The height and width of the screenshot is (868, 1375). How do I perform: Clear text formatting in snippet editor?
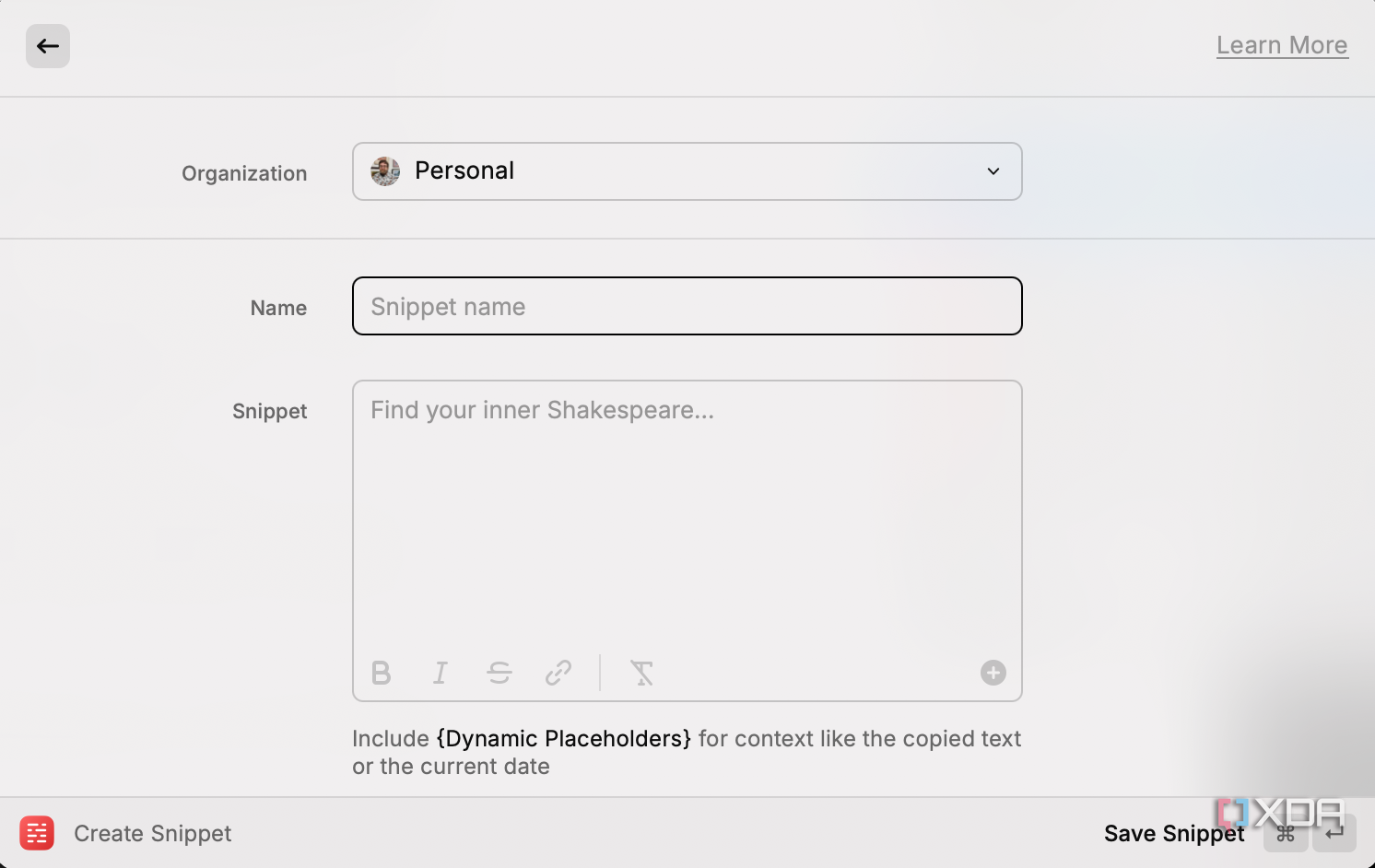pyautogui.click(x=641, y=673)
